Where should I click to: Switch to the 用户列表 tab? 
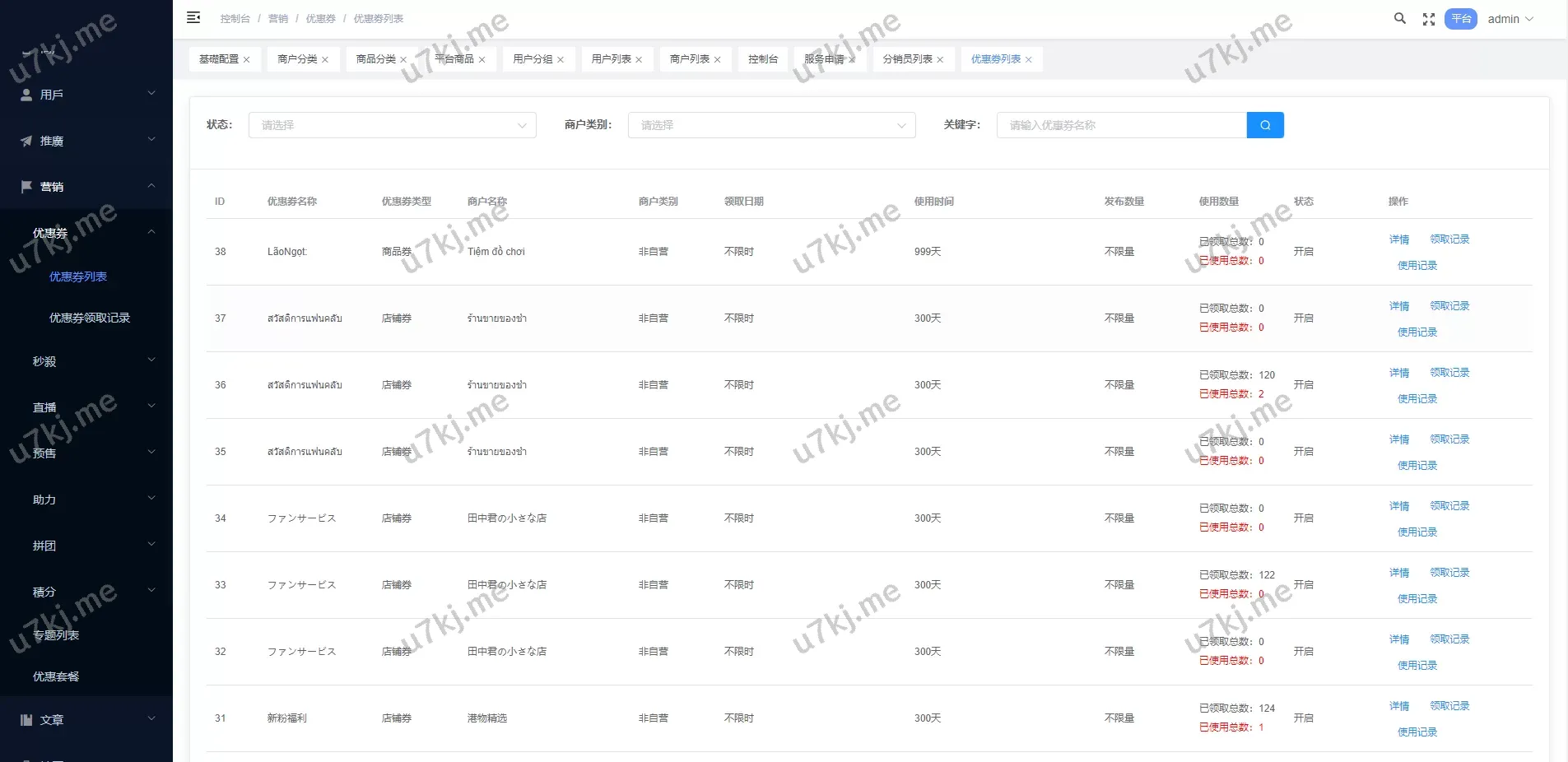[x=611, y=59]
